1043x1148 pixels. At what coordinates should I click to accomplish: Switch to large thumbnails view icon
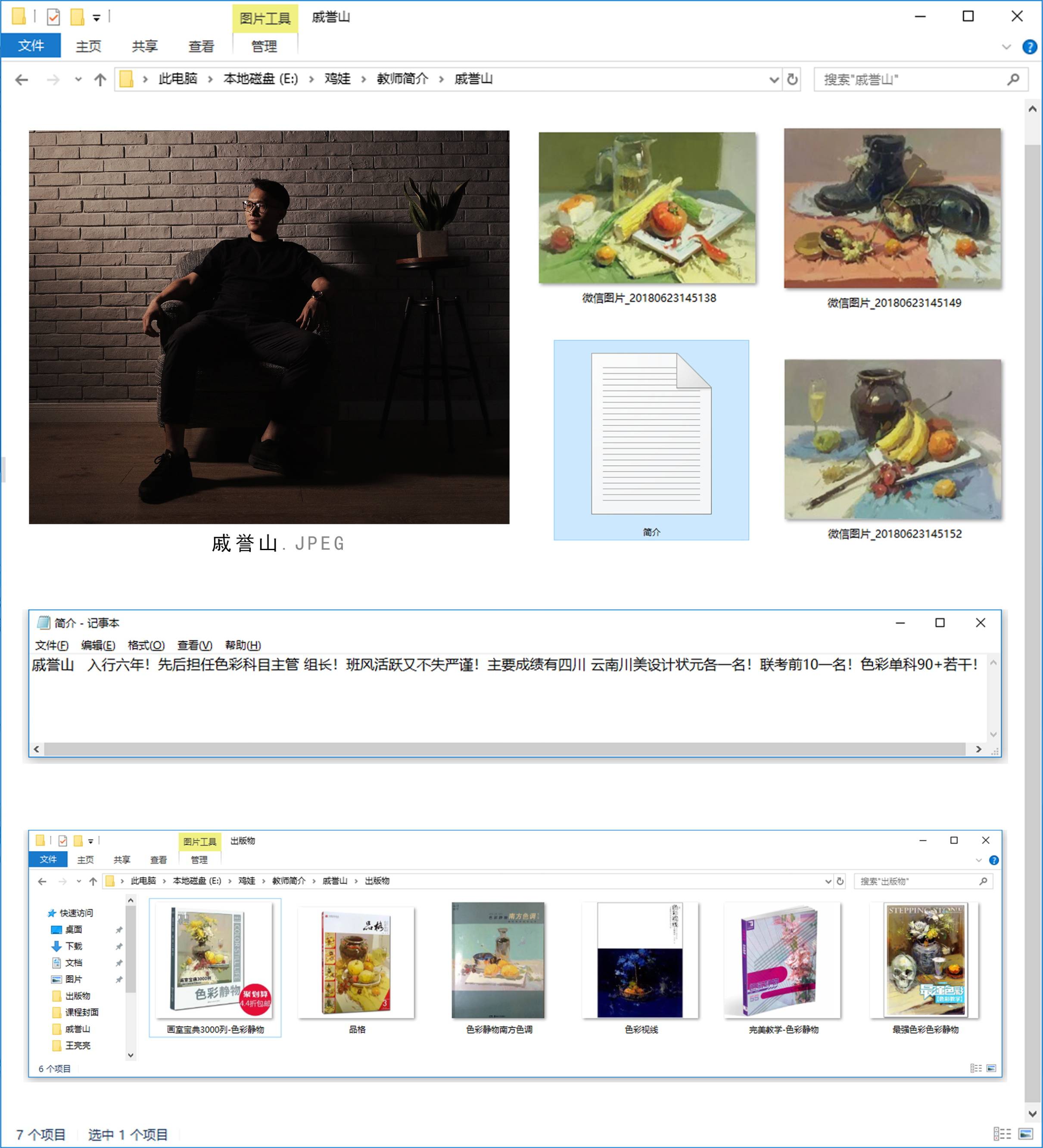click(x=1026, y=1134)
